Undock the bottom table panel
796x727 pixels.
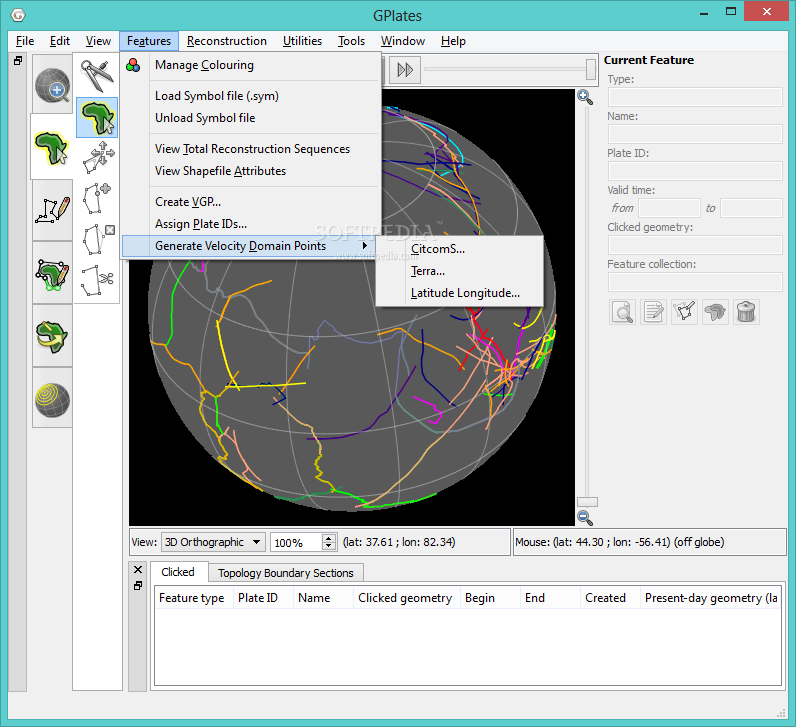coord(138,585)
